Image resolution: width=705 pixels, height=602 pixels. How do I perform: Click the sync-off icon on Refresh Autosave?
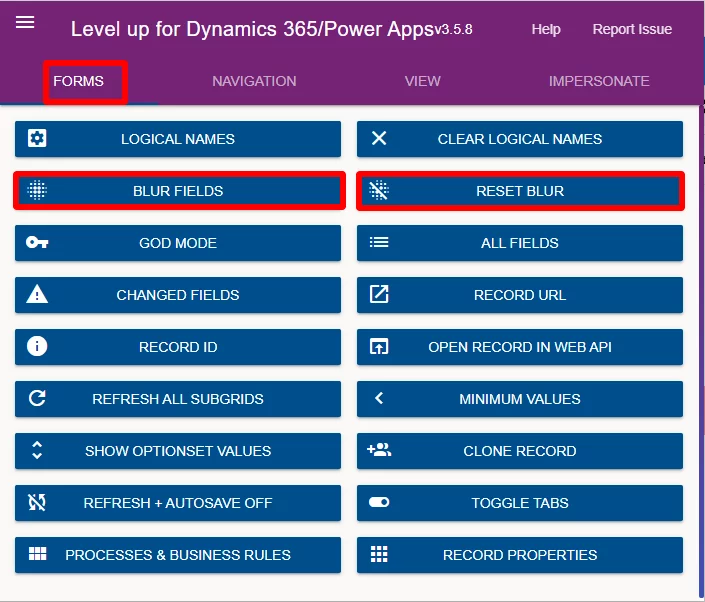[37, 502]
